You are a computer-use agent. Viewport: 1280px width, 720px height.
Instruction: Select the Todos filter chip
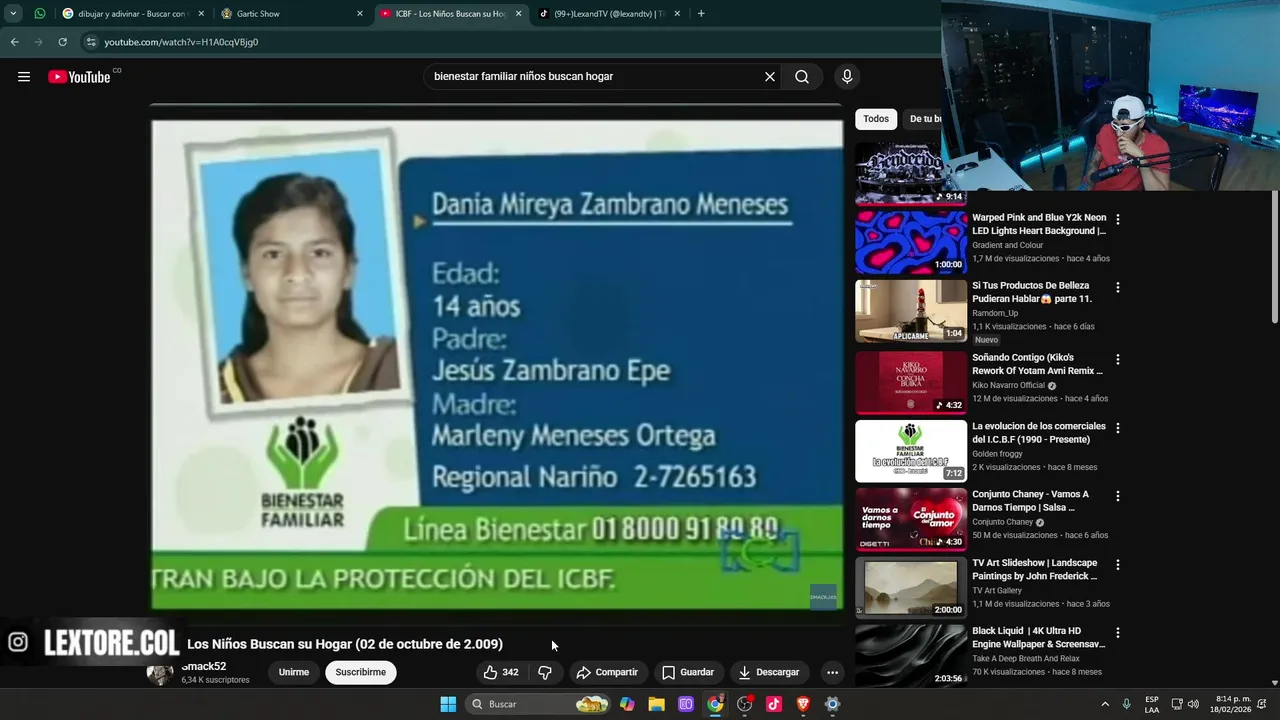click(876, 119)
